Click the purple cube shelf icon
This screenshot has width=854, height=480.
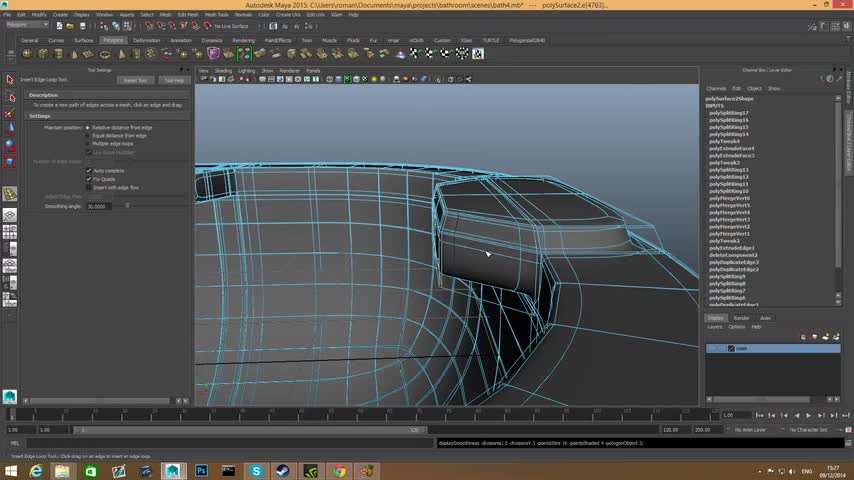click(x=212, y=53)
